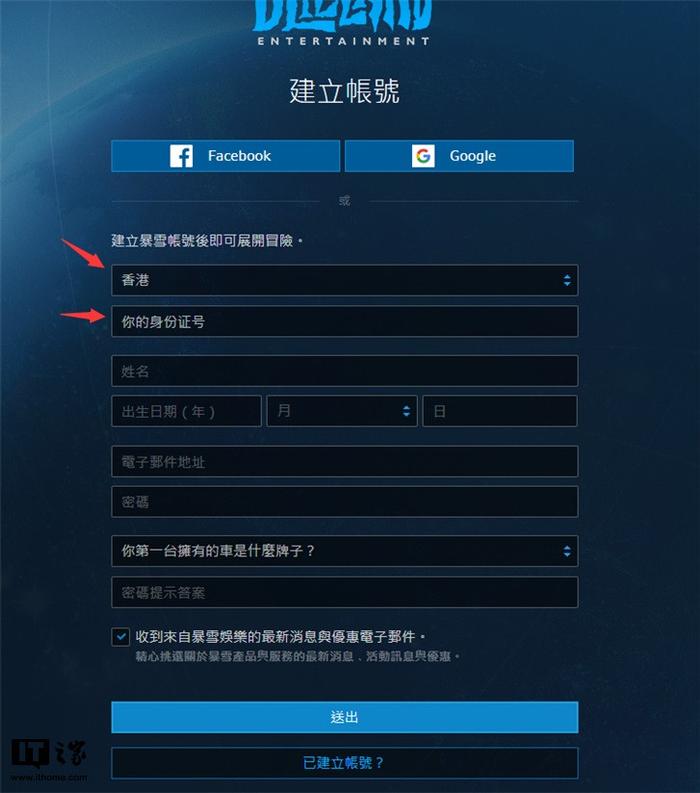
Task: Open the 月 month dropdown
Action: click(342, 411)
